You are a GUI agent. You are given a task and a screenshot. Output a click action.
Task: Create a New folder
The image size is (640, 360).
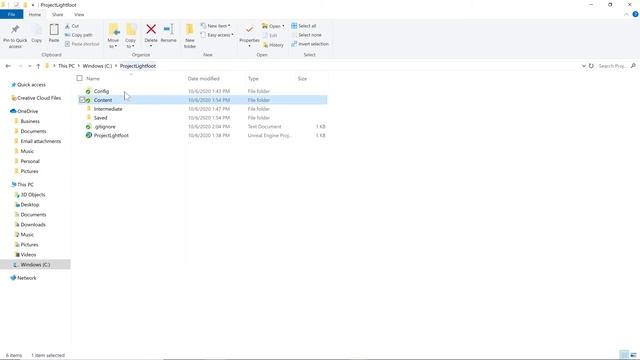(190, 36)
